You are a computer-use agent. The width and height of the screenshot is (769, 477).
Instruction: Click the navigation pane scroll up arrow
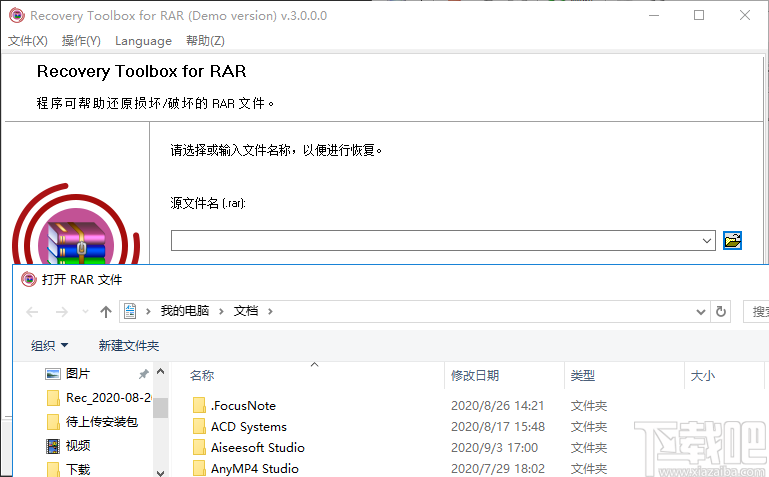[160, 372]
